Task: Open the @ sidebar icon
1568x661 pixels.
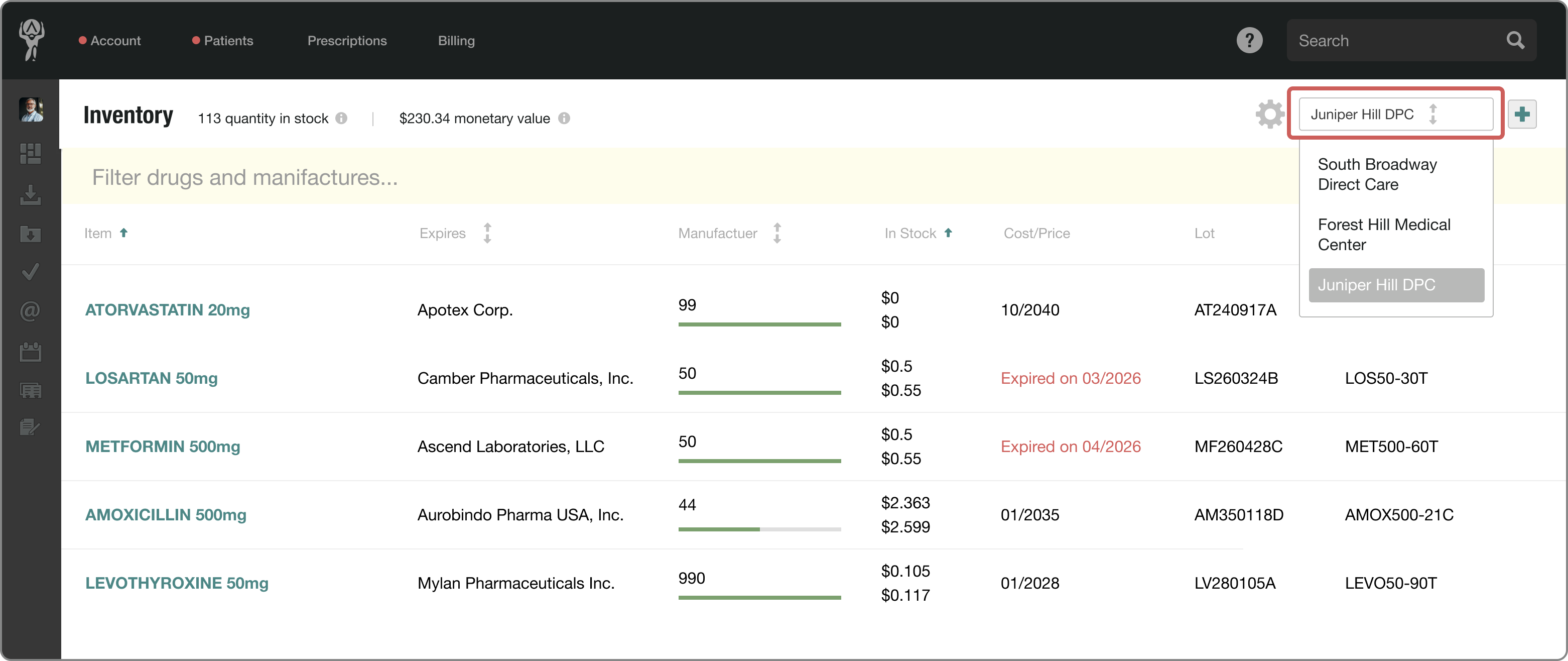Action: tap(31, 311)
